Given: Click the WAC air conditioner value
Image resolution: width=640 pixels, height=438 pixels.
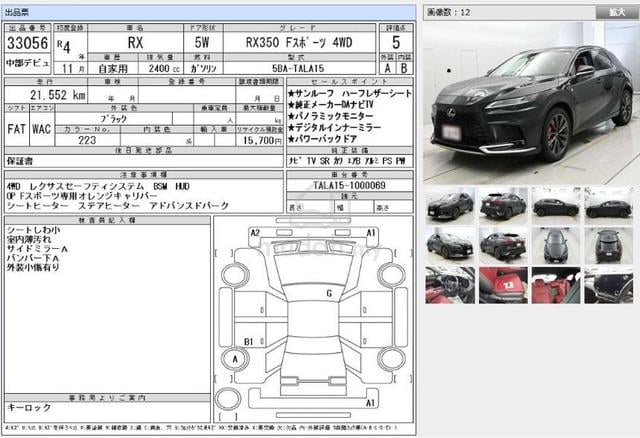Looking at the screenshot, I should [x=41, y=129].
